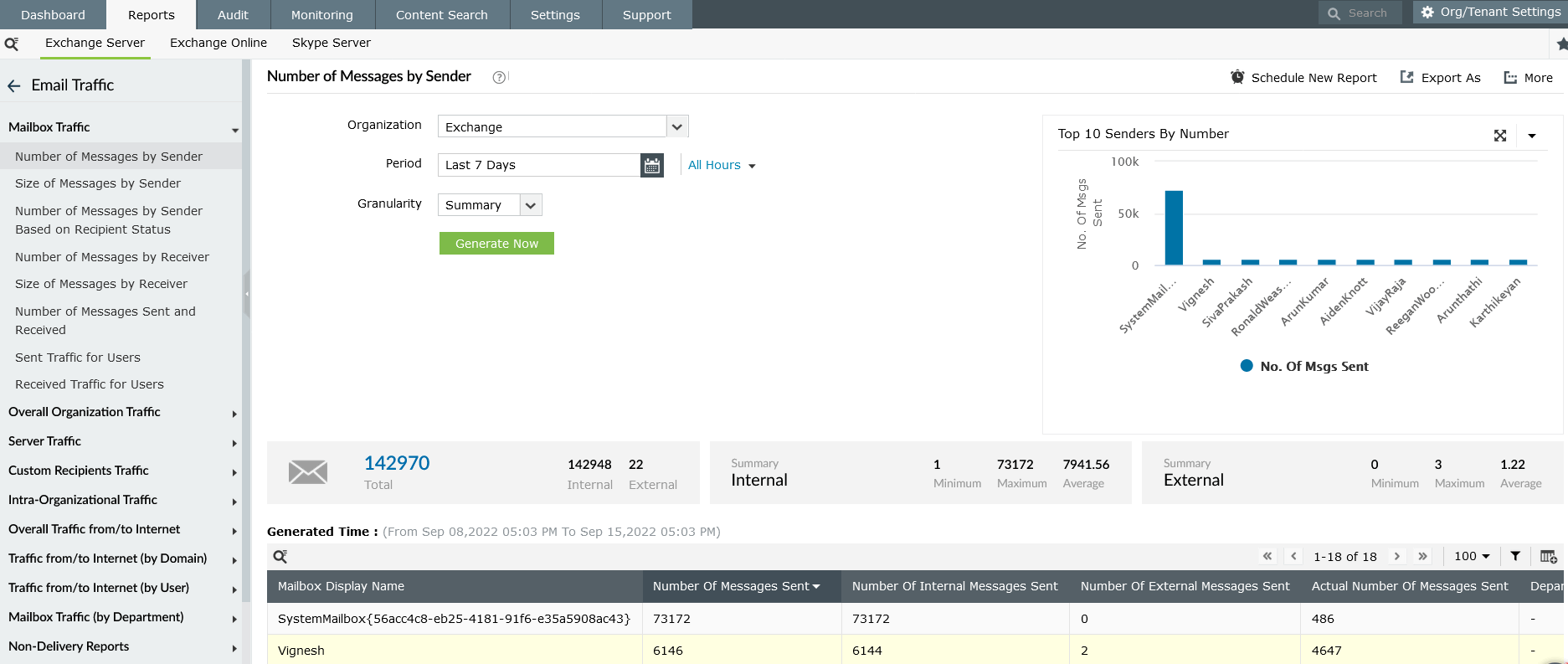Open the add/remove columns icon

coord(1548,556)
